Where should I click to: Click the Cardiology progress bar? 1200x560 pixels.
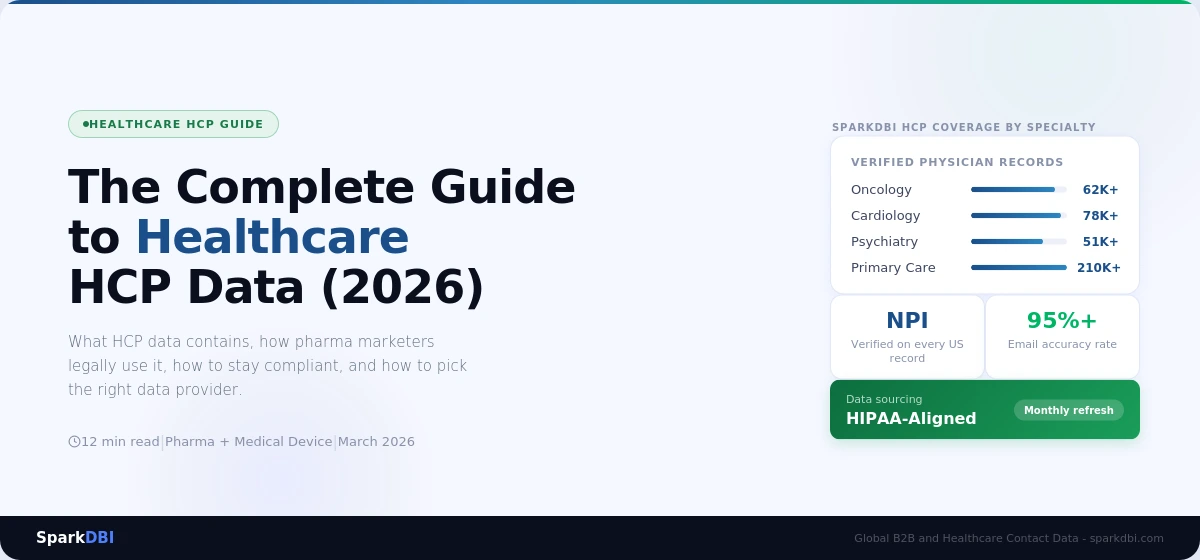(x=1018, y=216)
